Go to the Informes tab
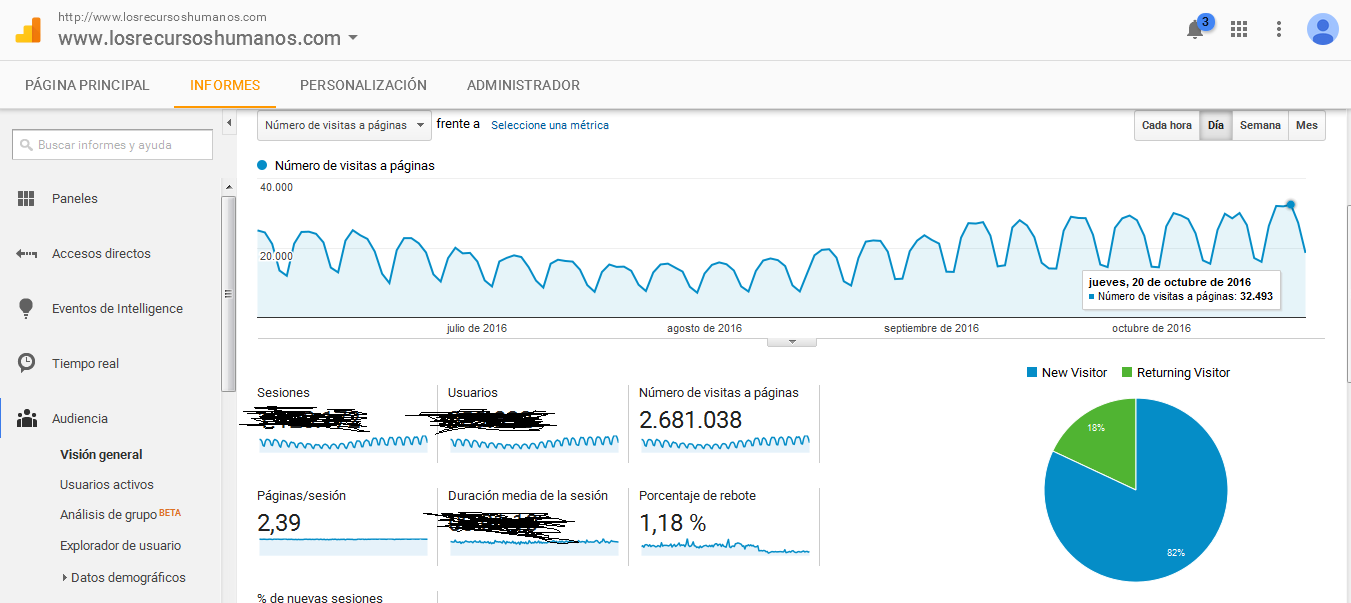This screenshot has width=1351, height=603. pyautogui.click(x=225, y=85)
